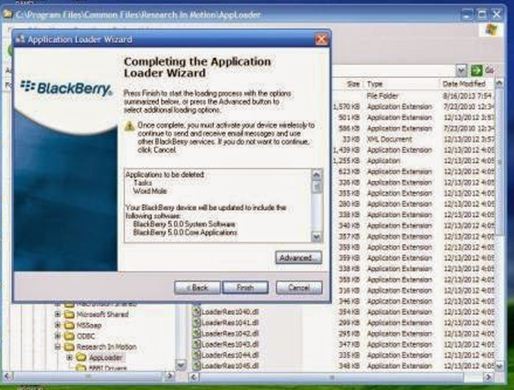Click the yellow warning icon in the wizard
This screenshot has width=514, height=390.
(x=129, y=126)
